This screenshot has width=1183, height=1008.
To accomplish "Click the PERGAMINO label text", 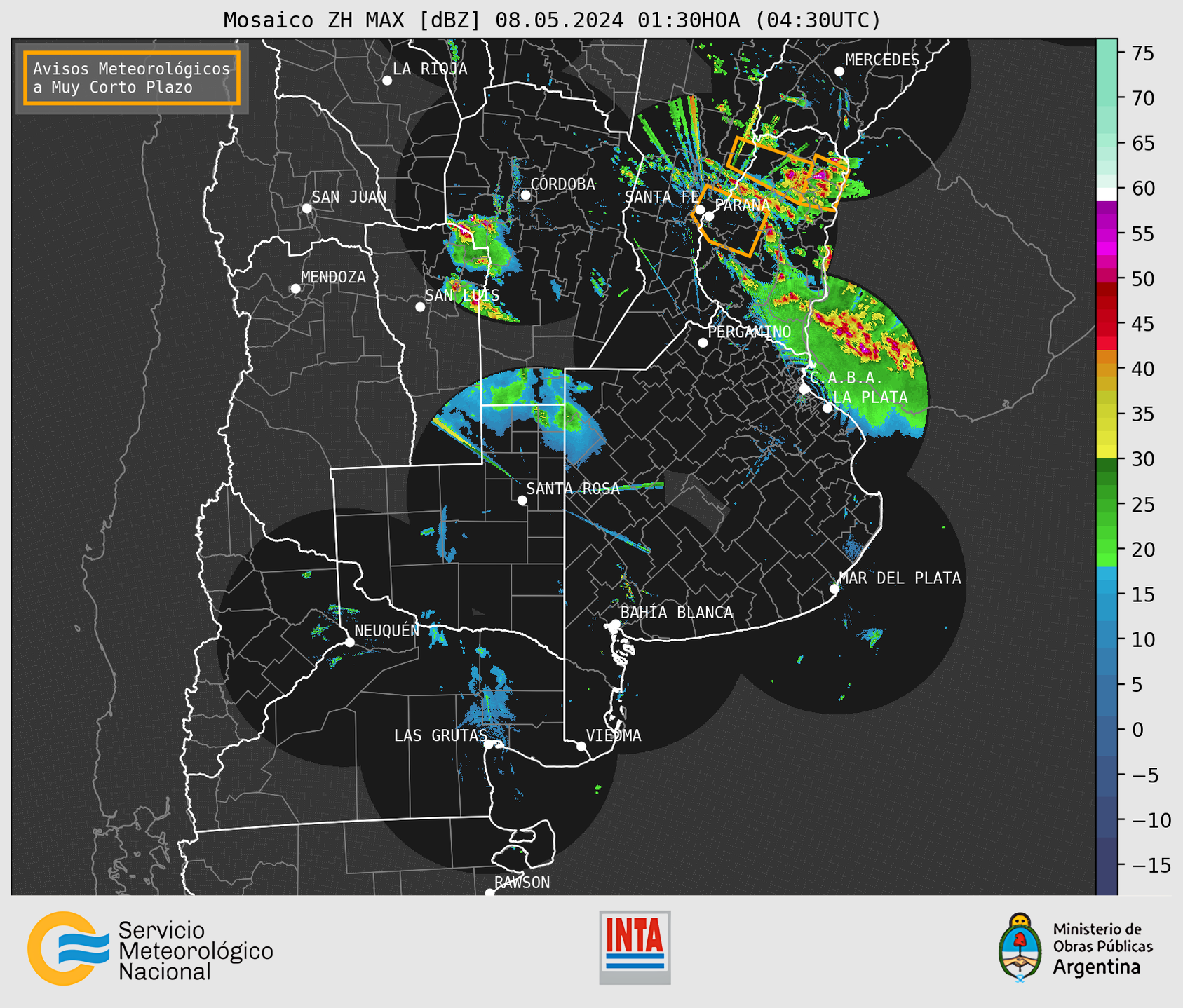I will 750,332.
